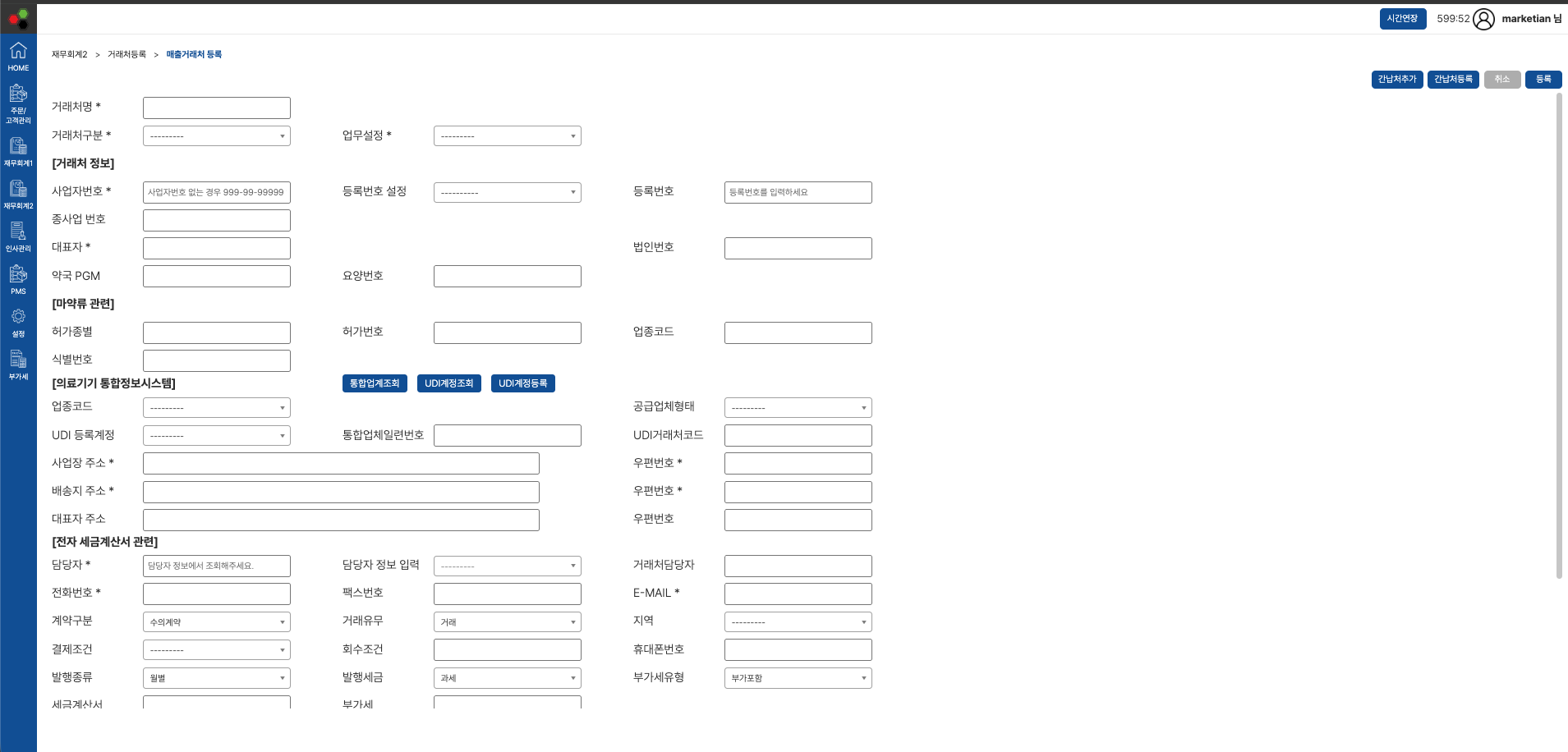Click the 거래처명 input field
This screenshot has width=1568, height=752.
(216, 108)
